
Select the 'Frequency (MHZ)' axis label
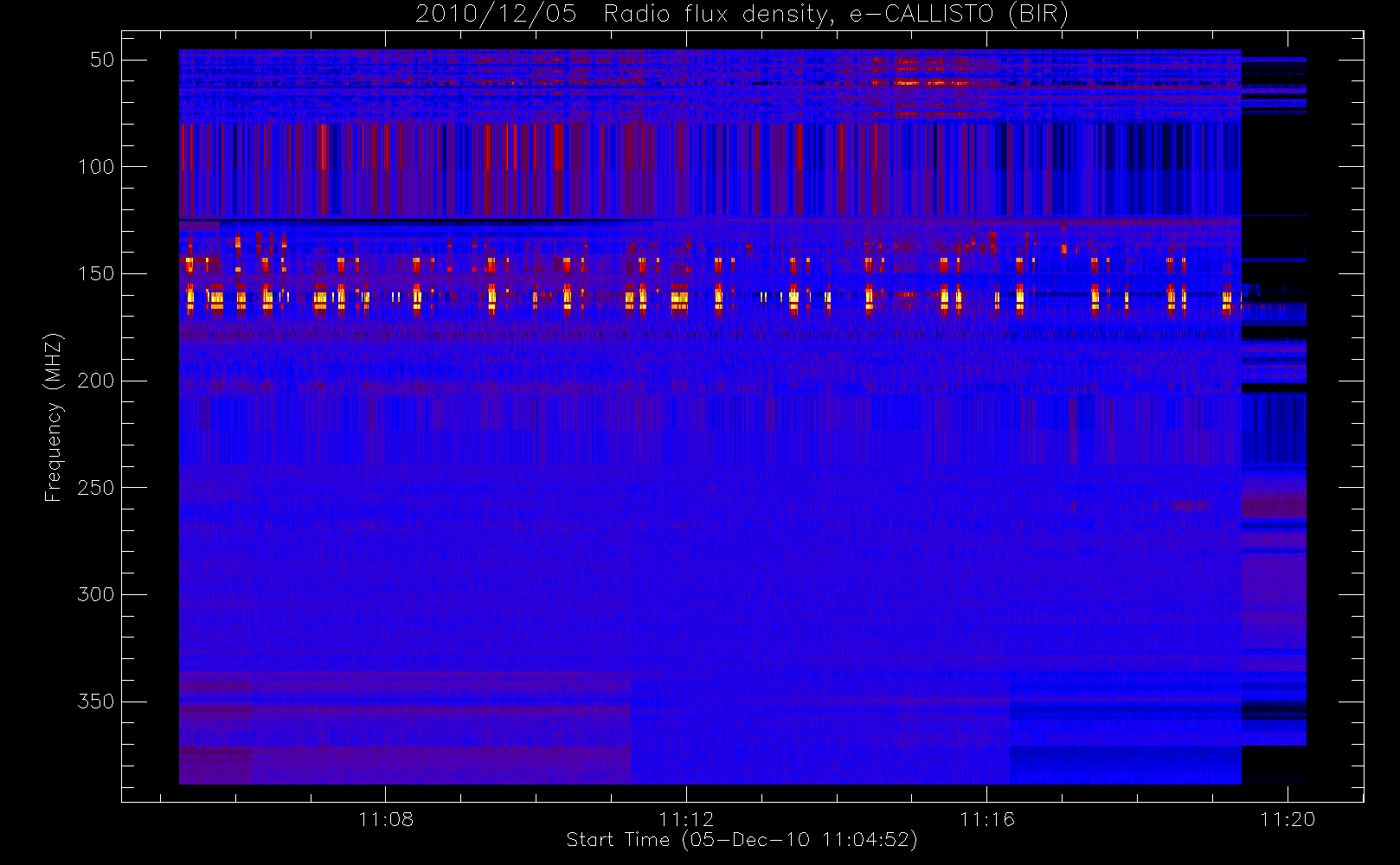54,417
